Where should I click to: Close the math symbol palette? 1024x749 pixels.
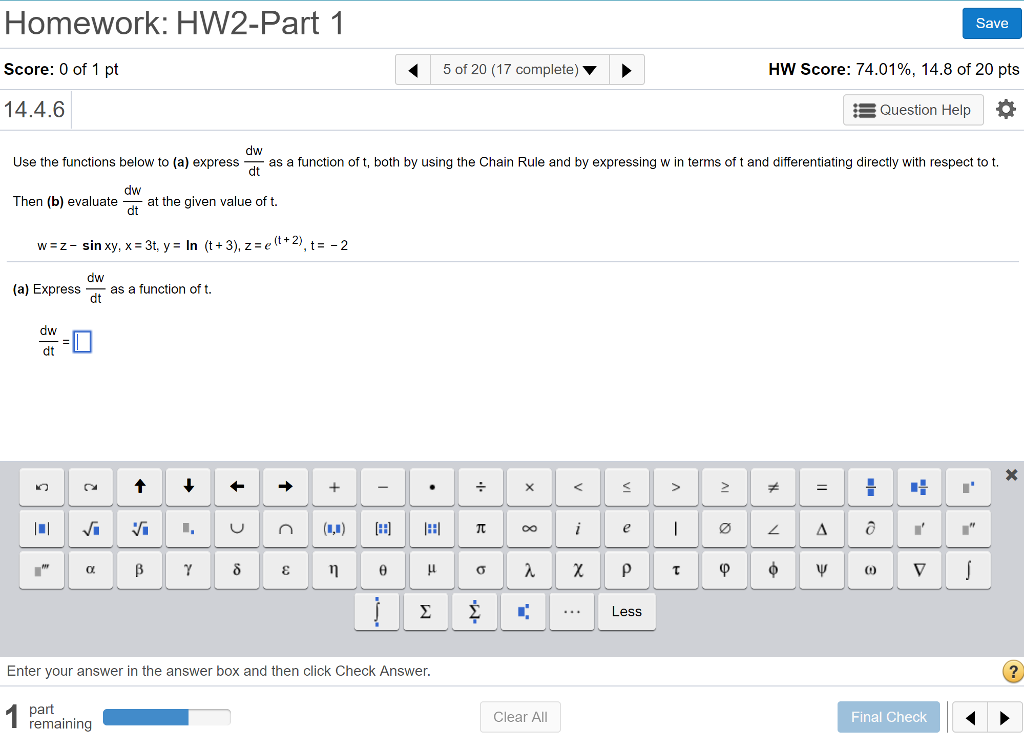point(1011,474)
